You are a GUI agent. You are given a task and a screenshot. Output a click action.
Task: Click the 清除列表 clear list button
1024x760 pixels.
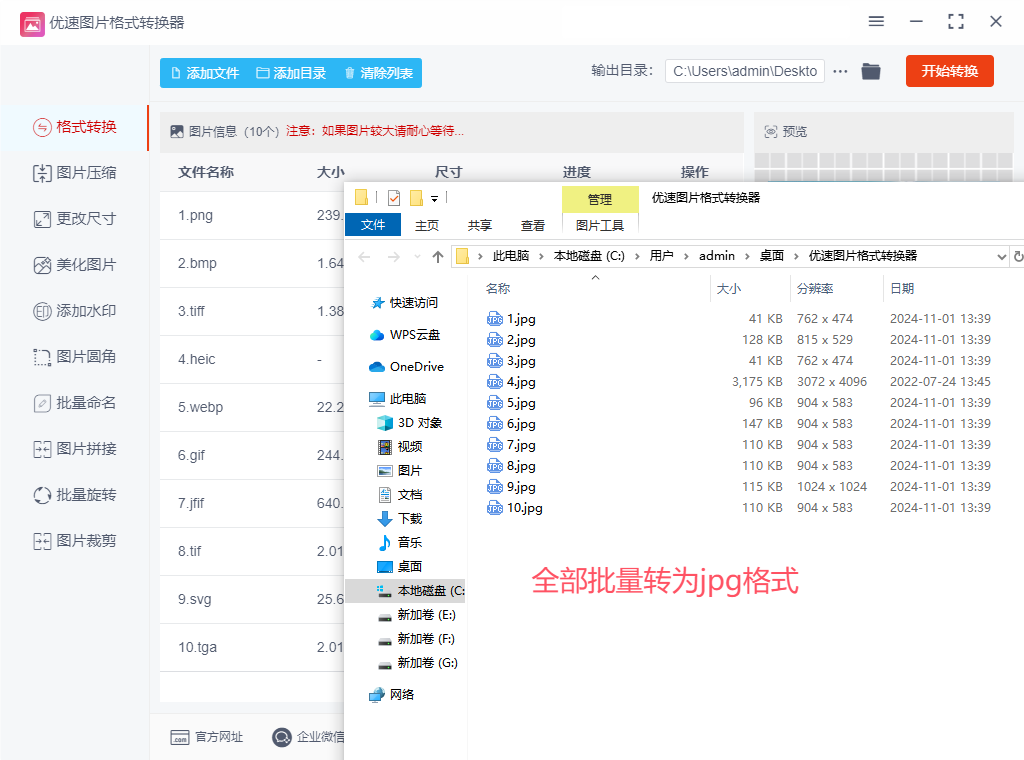click(379, 73)
